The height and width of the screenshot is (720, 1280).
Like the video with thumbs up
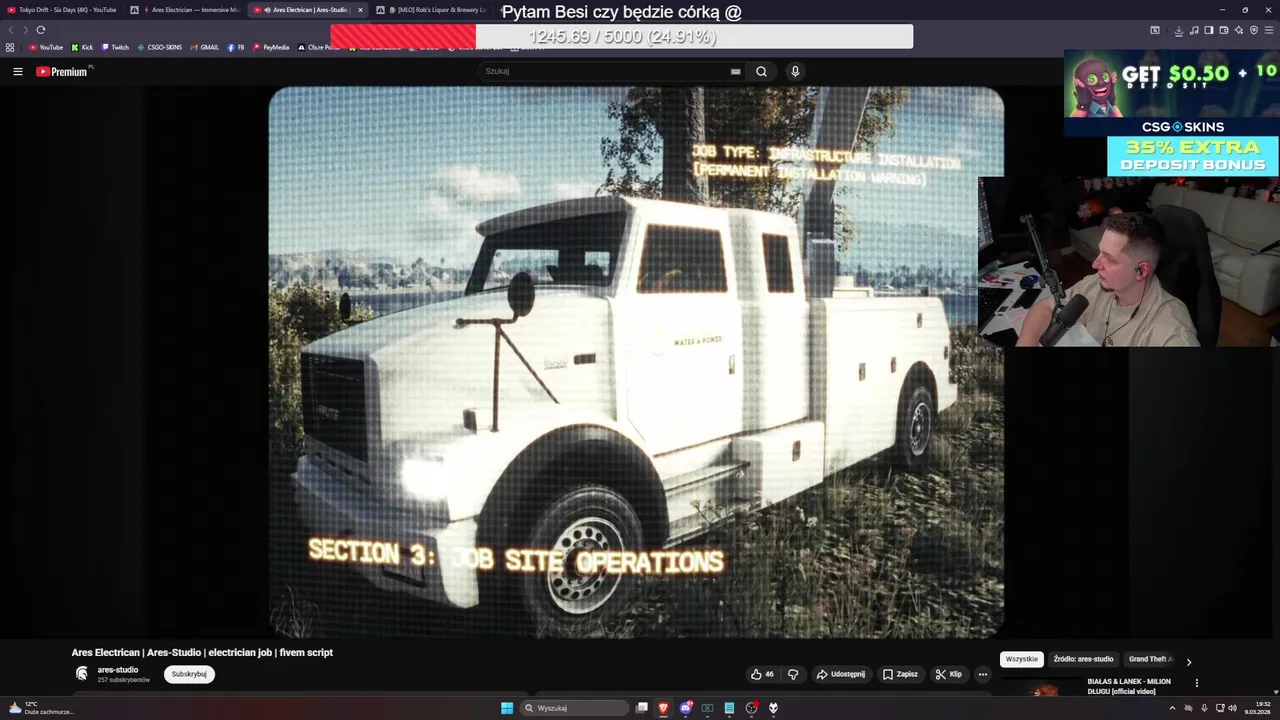click(762, 674)
